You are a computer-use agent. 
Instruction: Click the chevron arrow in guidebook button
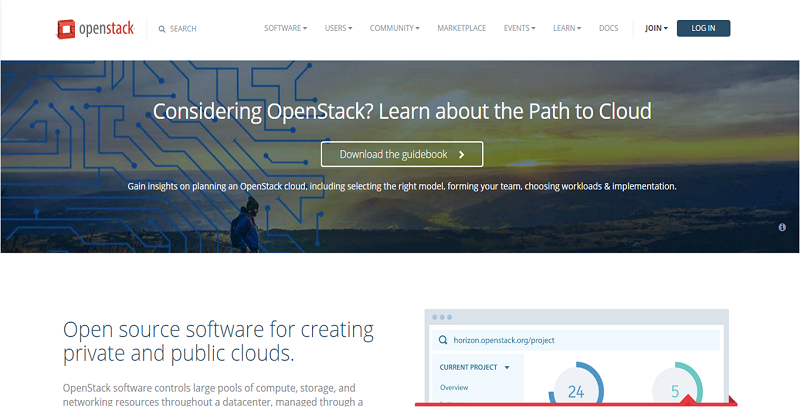pos(461,155)
